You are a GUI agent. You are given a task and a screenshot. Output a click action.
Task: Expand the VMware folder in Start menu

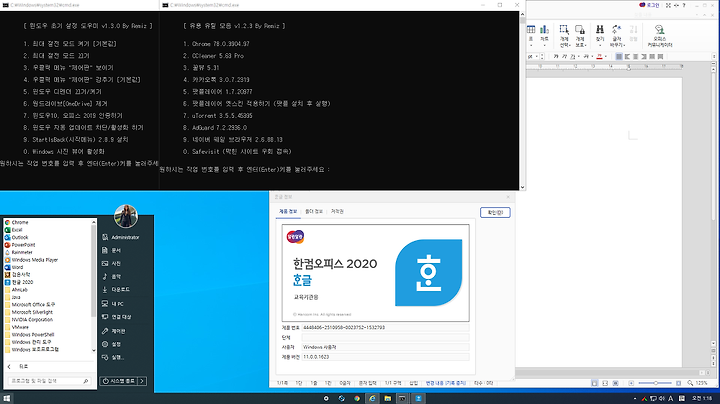click(x=17, y=327)
